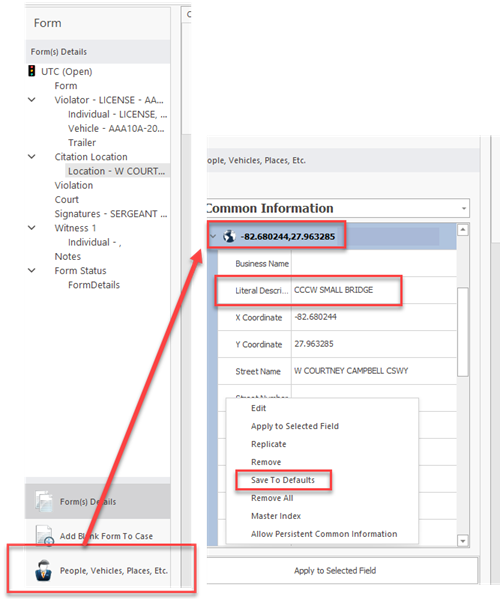This screenshot has height=599, width=500.
Task: Click the UTC traffic light icon
Action: click(32, 71)
